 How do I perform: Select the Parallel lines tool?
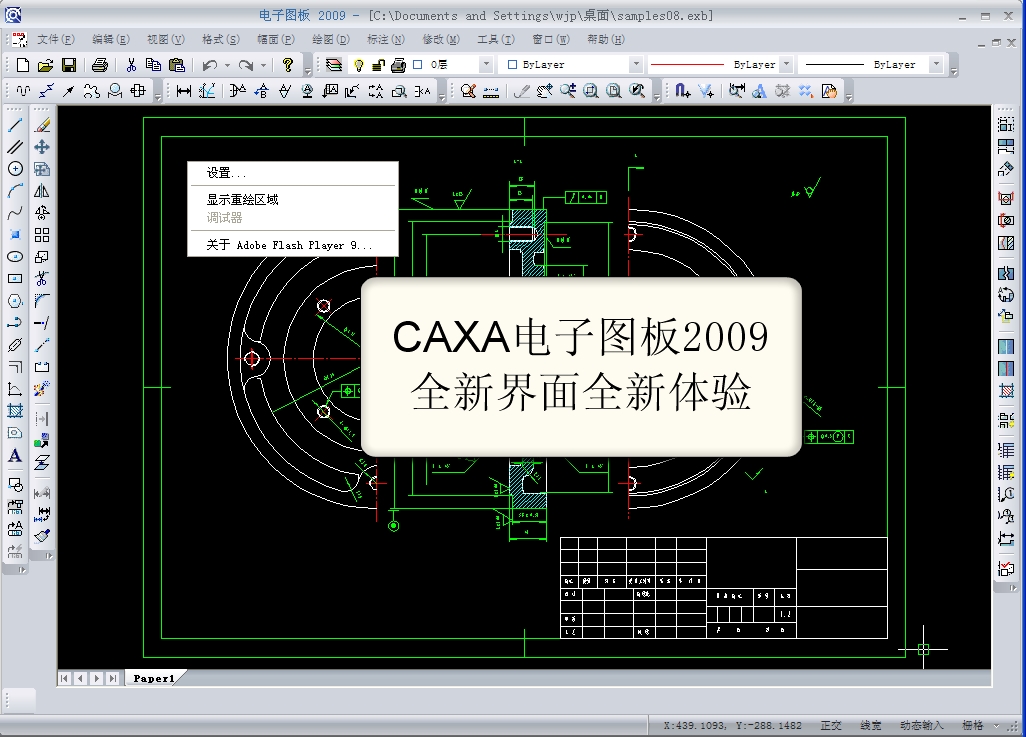pyautogui.click(x=15, y=147)
